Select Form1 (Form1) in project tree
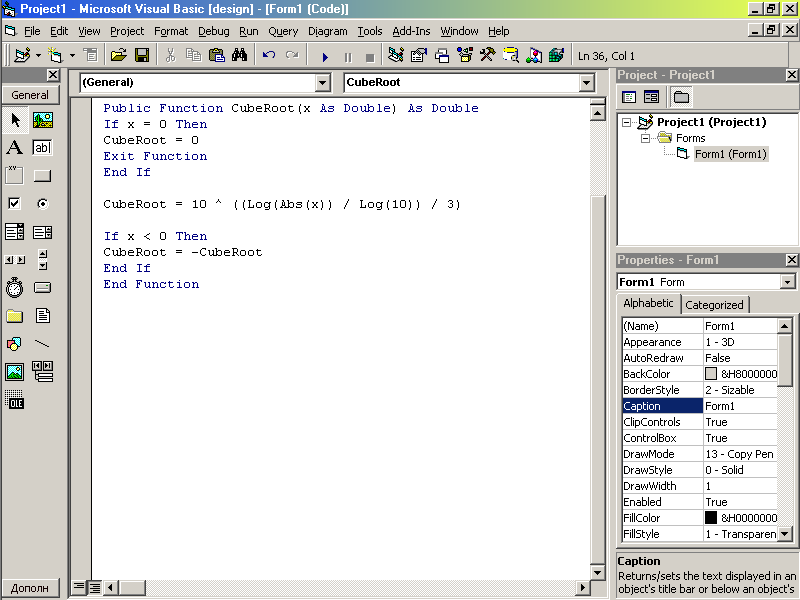Image resolution: width=800 pixels, height=600 pixels. pyautogui.click(x=731, y=154)
